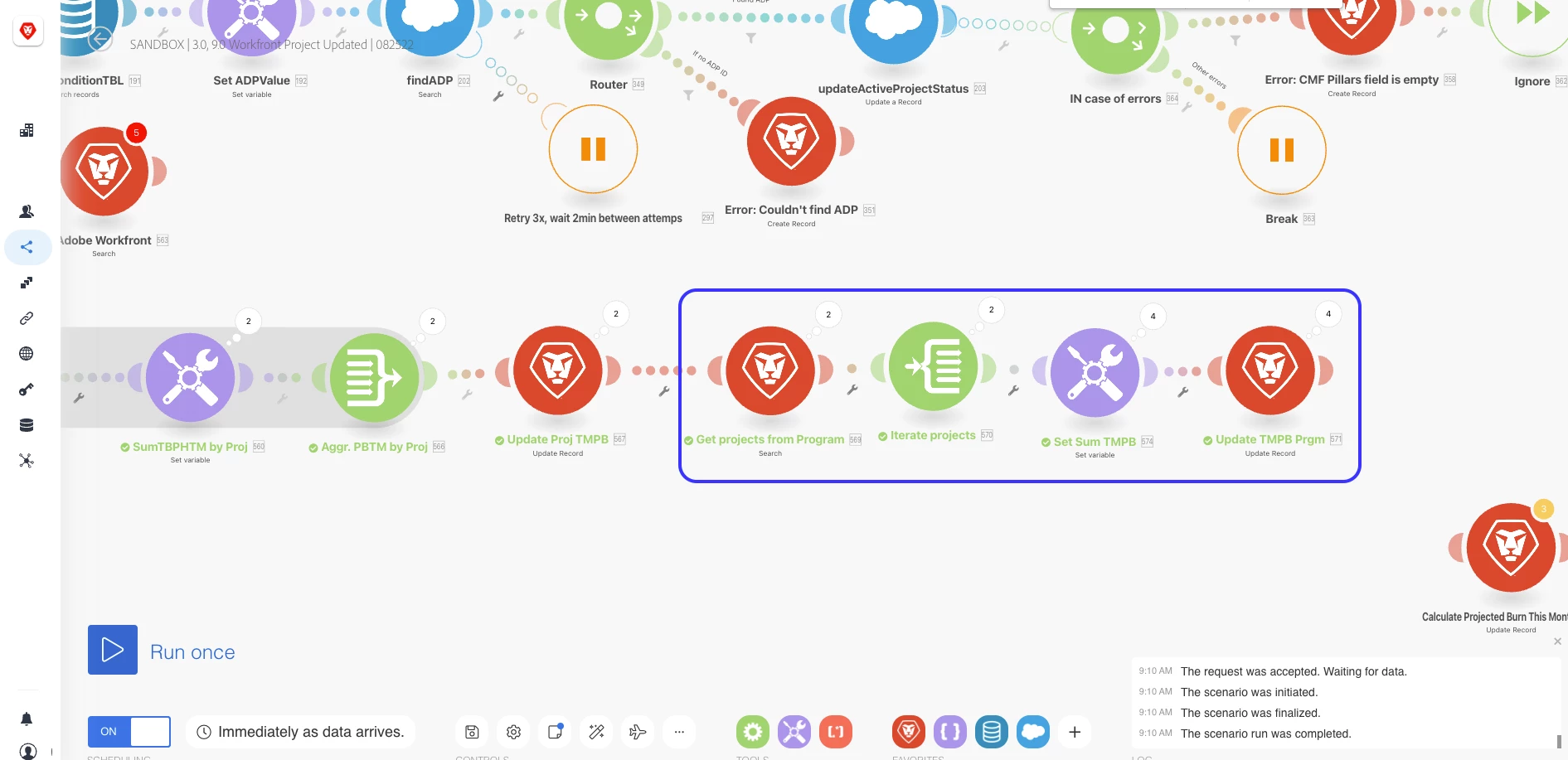Click the log scrollbar
The height and width of the screenshot is (760, 1568).
click(x=1559, y=741)
